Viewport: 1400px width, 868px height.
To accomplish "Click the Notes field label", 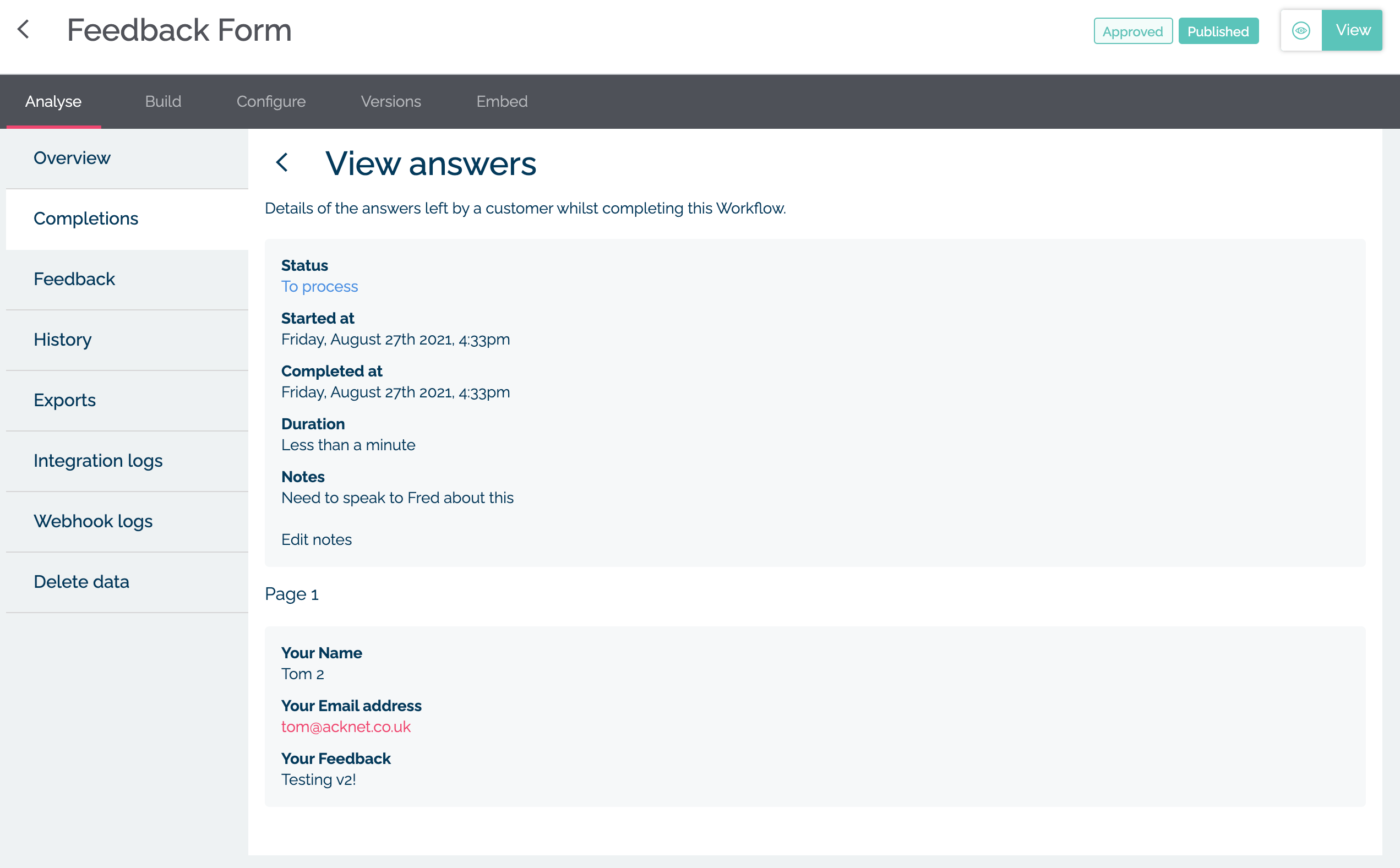I will coord(303,477).
